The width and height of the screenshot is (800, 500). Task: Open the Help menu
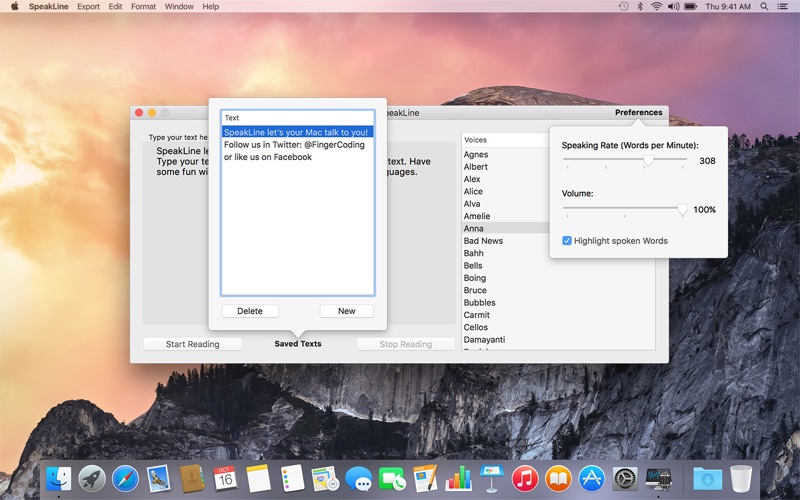point(211,6)
